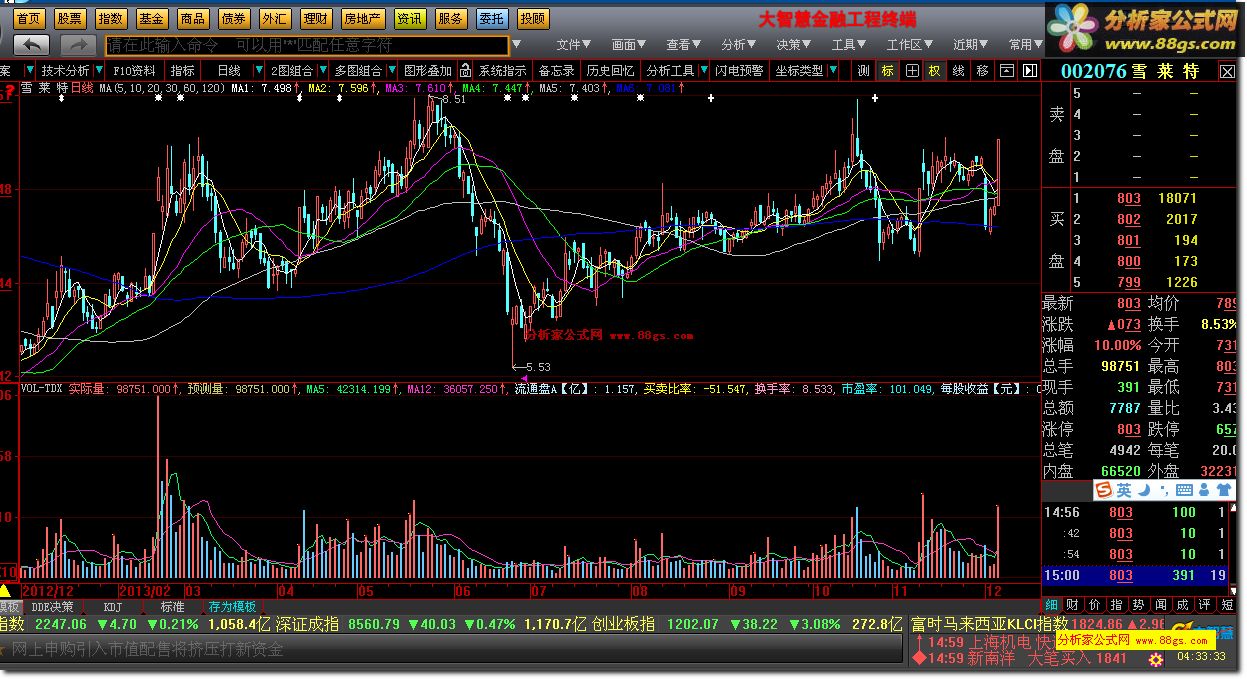Click the 委托 button
This screenshot has height=679, width=1247.
[491, 18]
